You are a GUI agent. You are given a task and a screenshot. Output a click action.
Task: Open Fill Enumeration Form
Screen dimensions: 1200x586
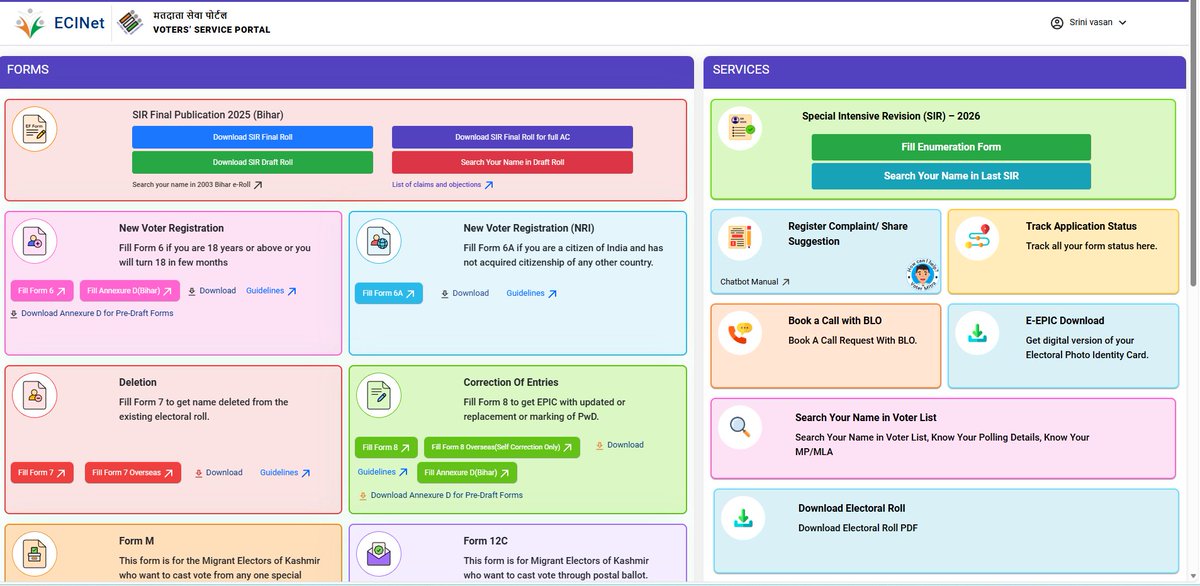click(951, 147)
